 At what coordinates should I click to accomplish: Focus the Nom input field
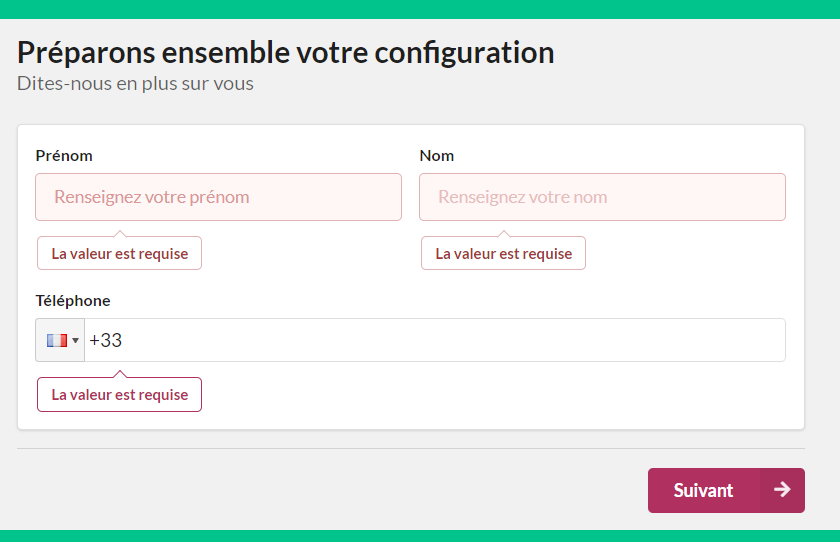[x=602, y=197]
